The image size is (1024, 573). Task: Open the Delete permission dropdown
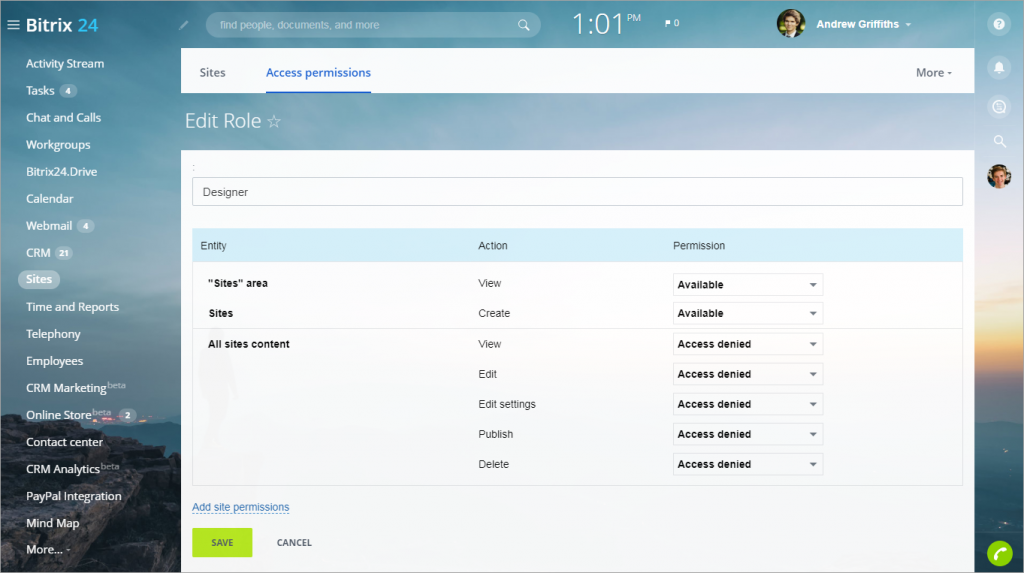pos(748,465)
